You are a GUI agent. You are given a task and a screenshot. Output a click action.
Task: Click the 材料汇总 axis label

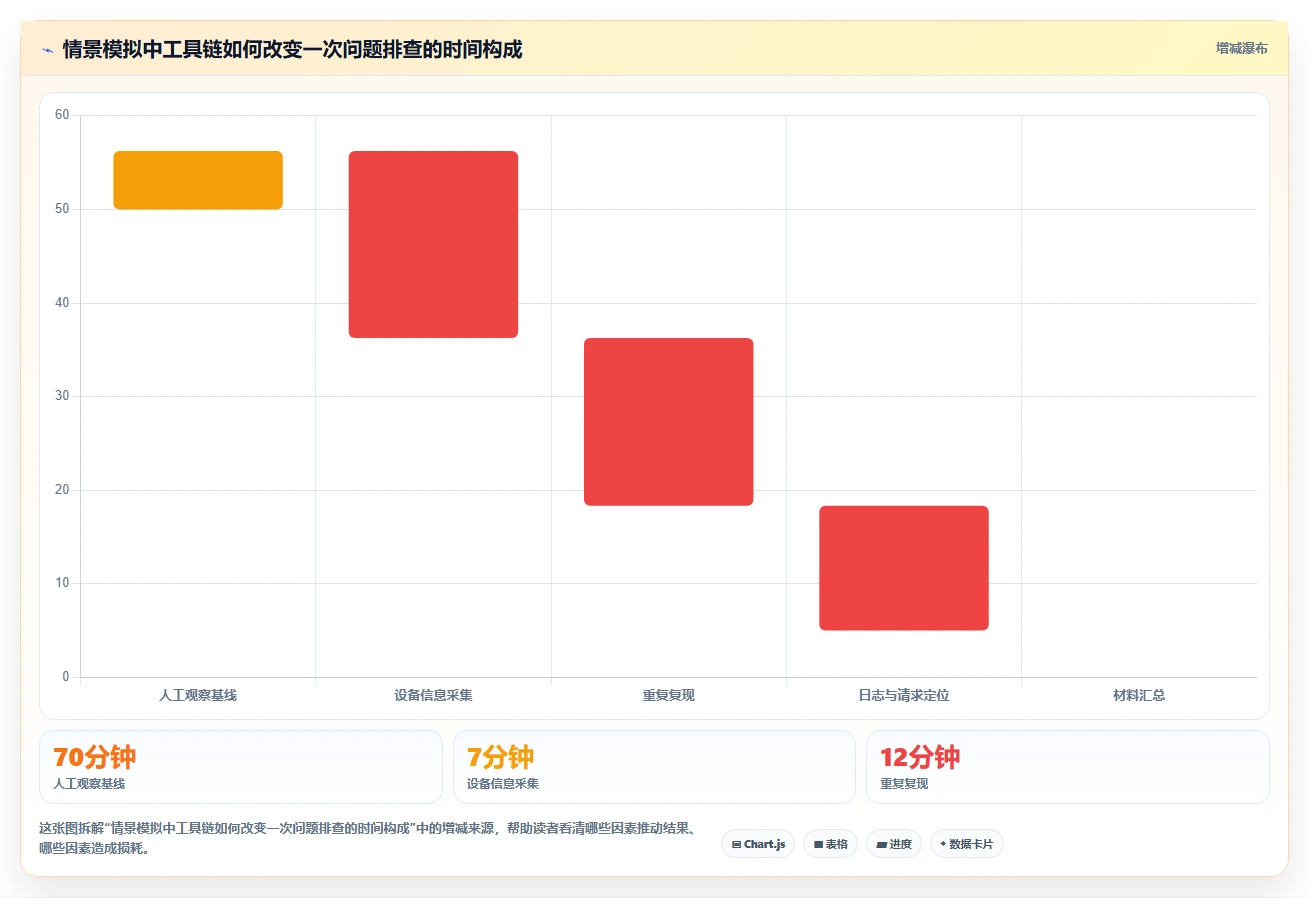[1139, 695]
